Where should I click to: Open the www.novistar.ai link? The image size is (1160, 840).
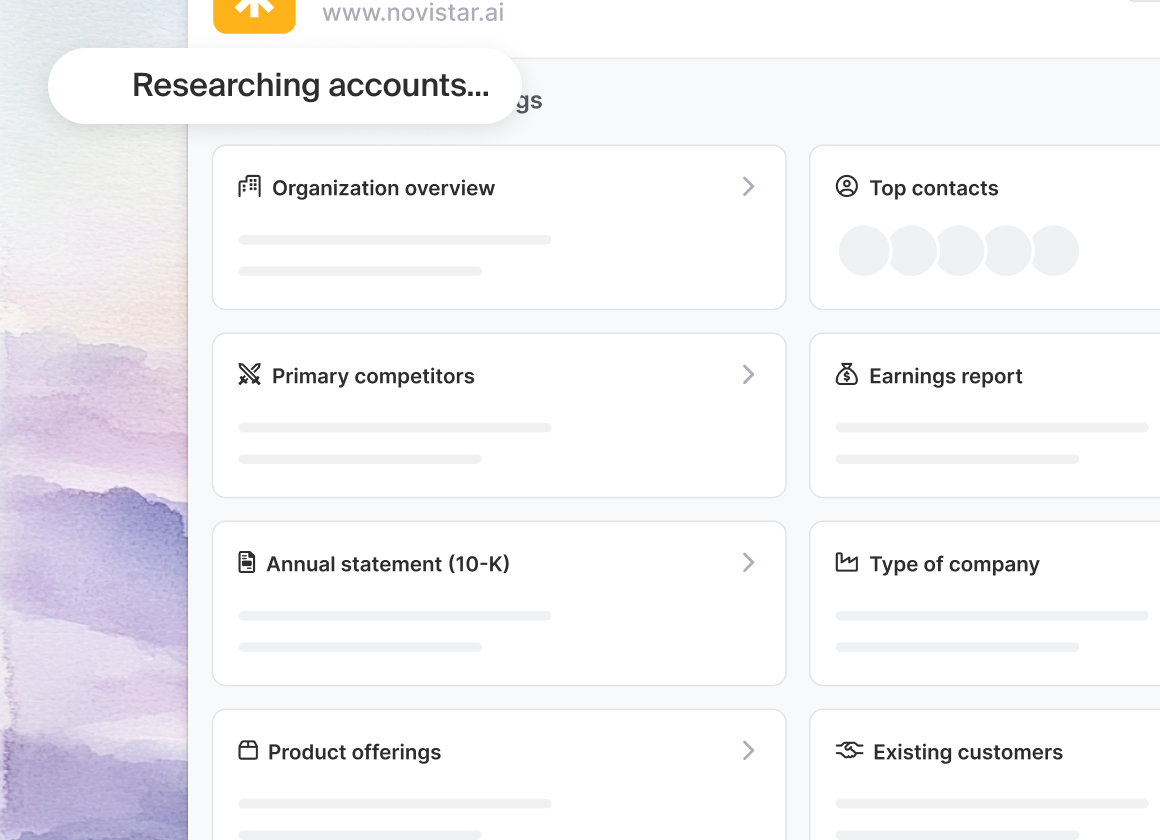412,13
